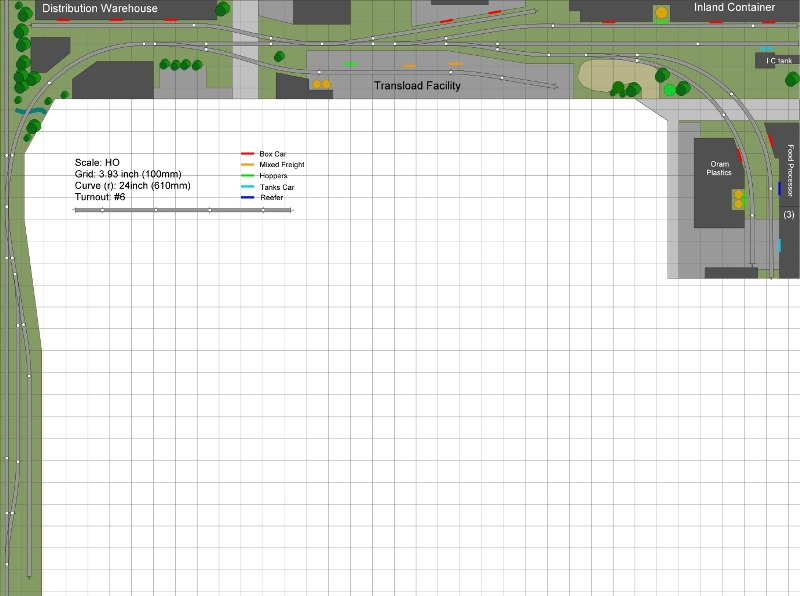Click the yellow tanks next to Oram Plastics
Image resolution: width=800 pixels, height=596 pixels.
coord(739,199)
